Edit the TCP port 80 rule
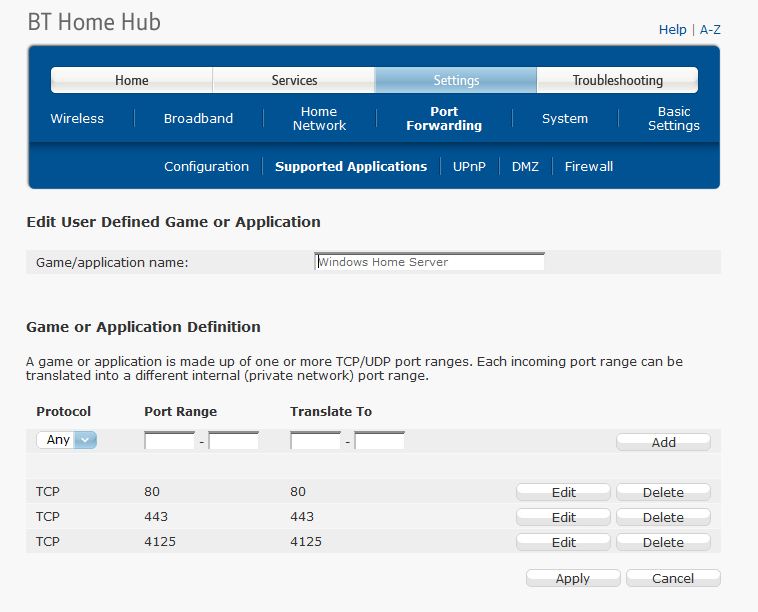Viewport: 758px width, 612px height. [x=563, y=492]
